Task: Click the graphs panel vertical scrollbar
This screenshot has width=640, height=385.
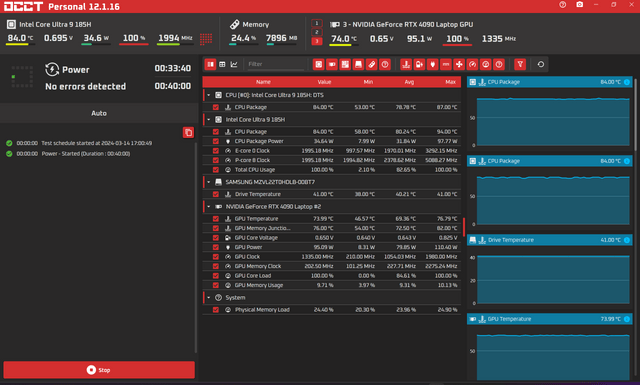Action: 636,114
